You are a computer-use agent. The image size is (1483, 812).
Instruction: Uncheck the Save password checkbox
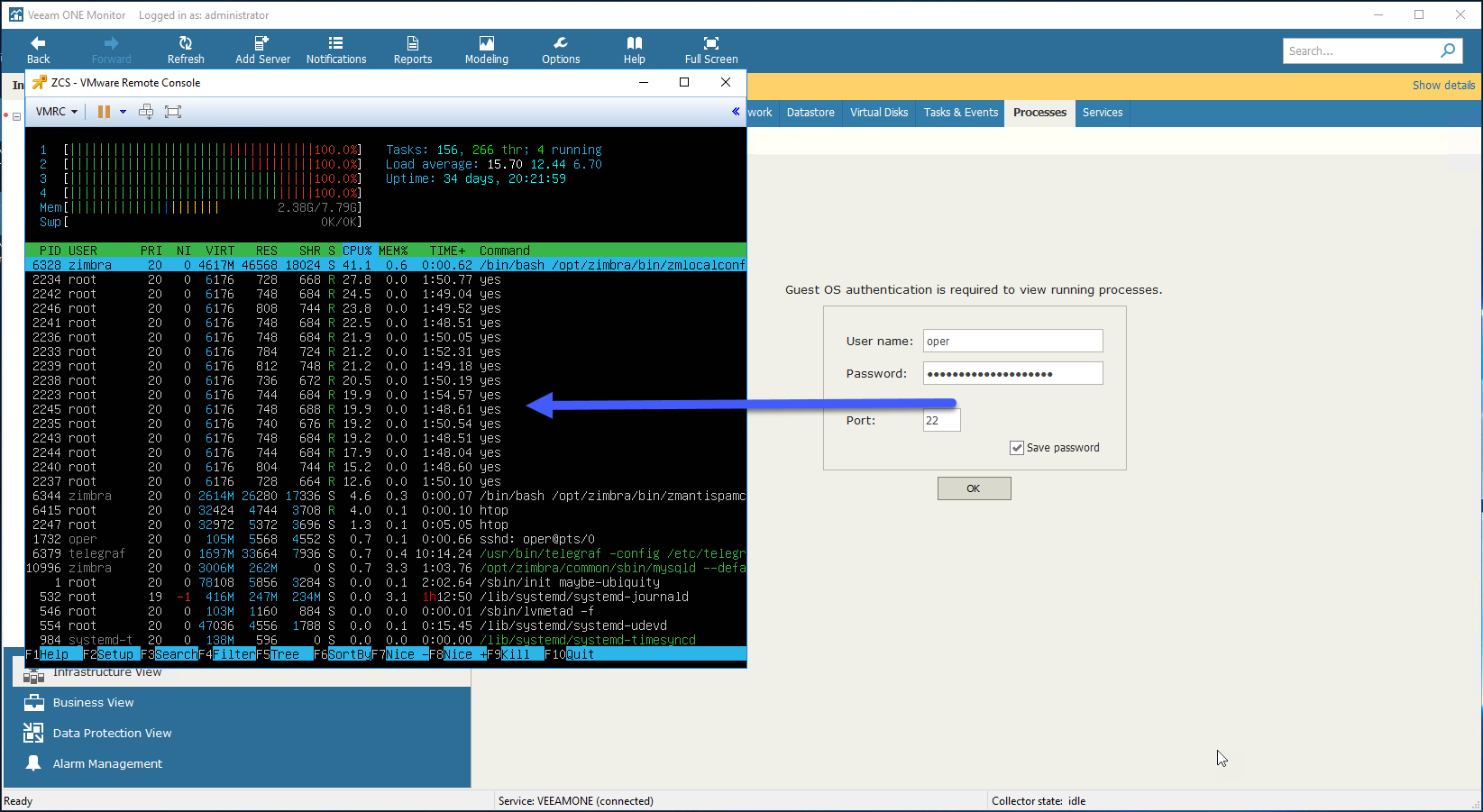click(1017, 448)
